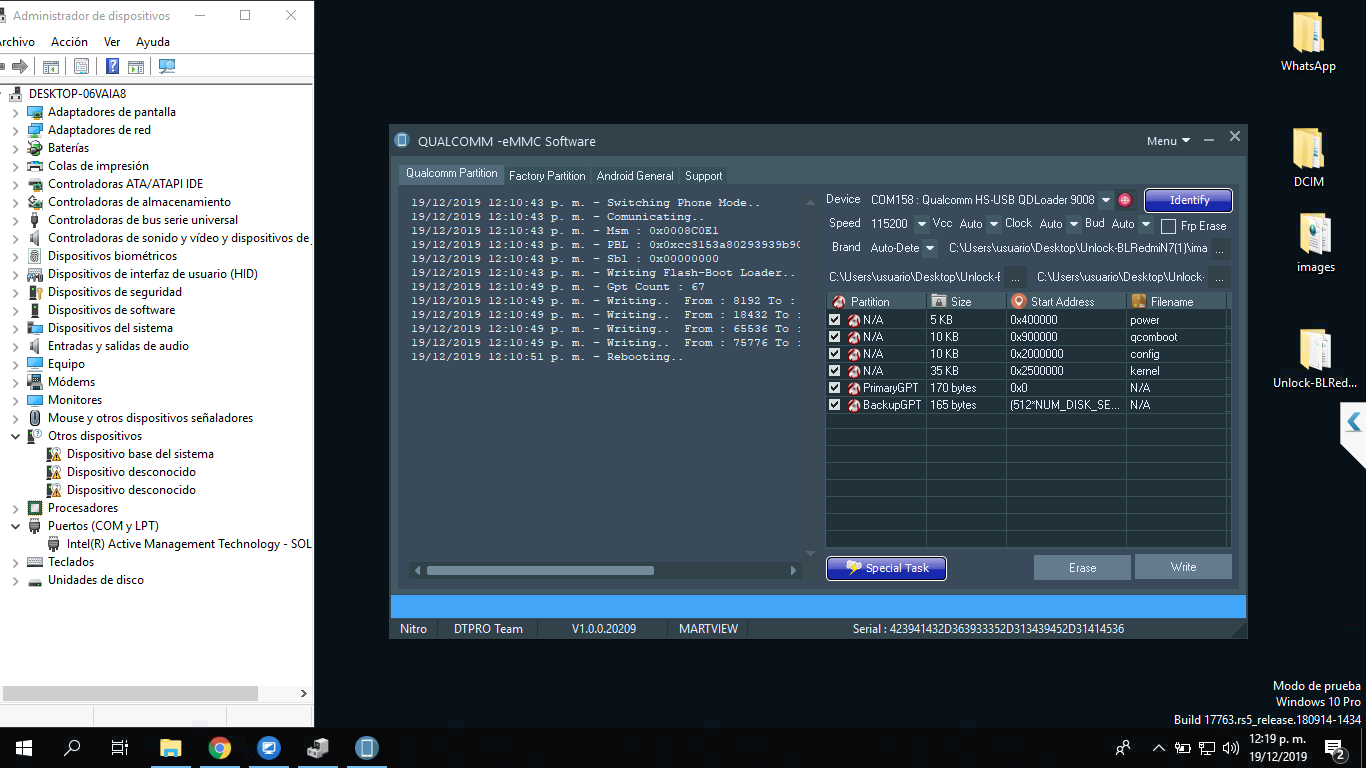Open the Acción menu in Device Manager

click(x=69, y=42)
